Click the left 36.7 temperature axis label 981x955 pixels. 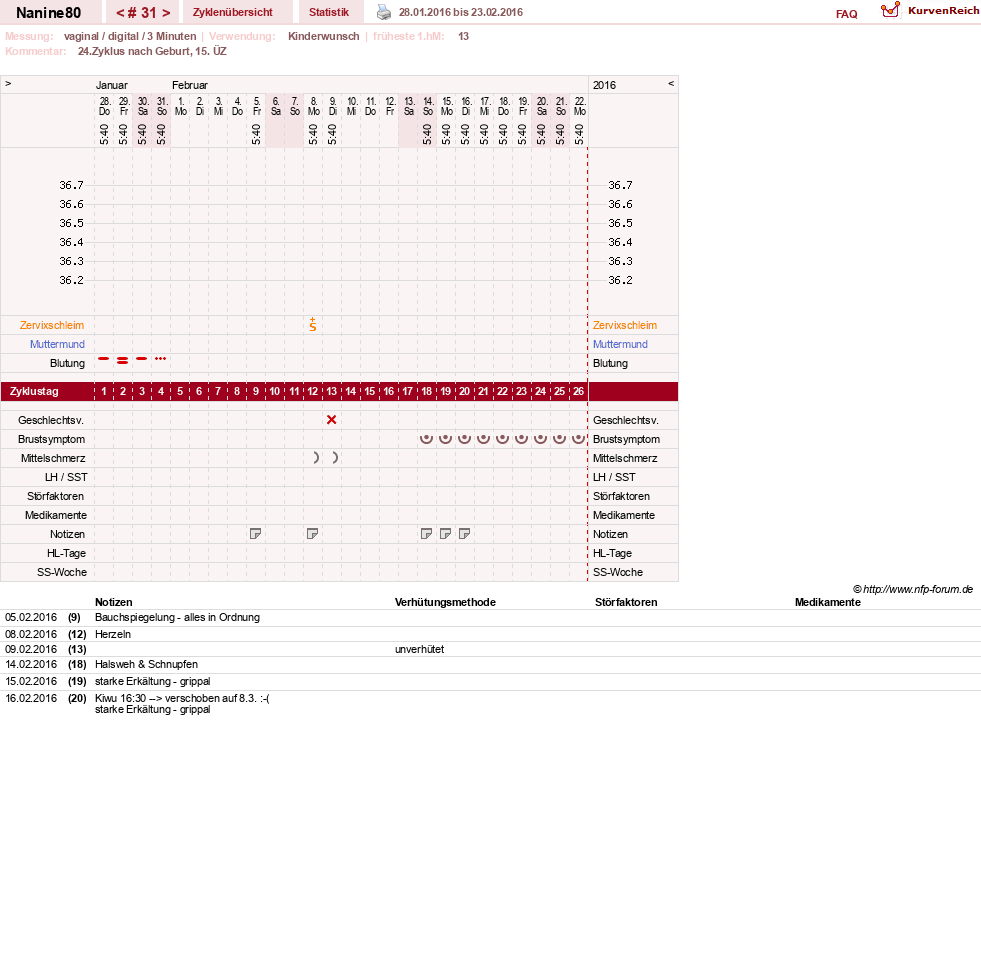click(x=71, y=185)
